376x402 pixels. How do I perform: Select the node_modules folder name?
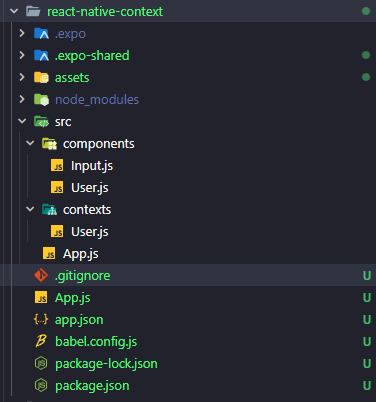click(97, 100)
